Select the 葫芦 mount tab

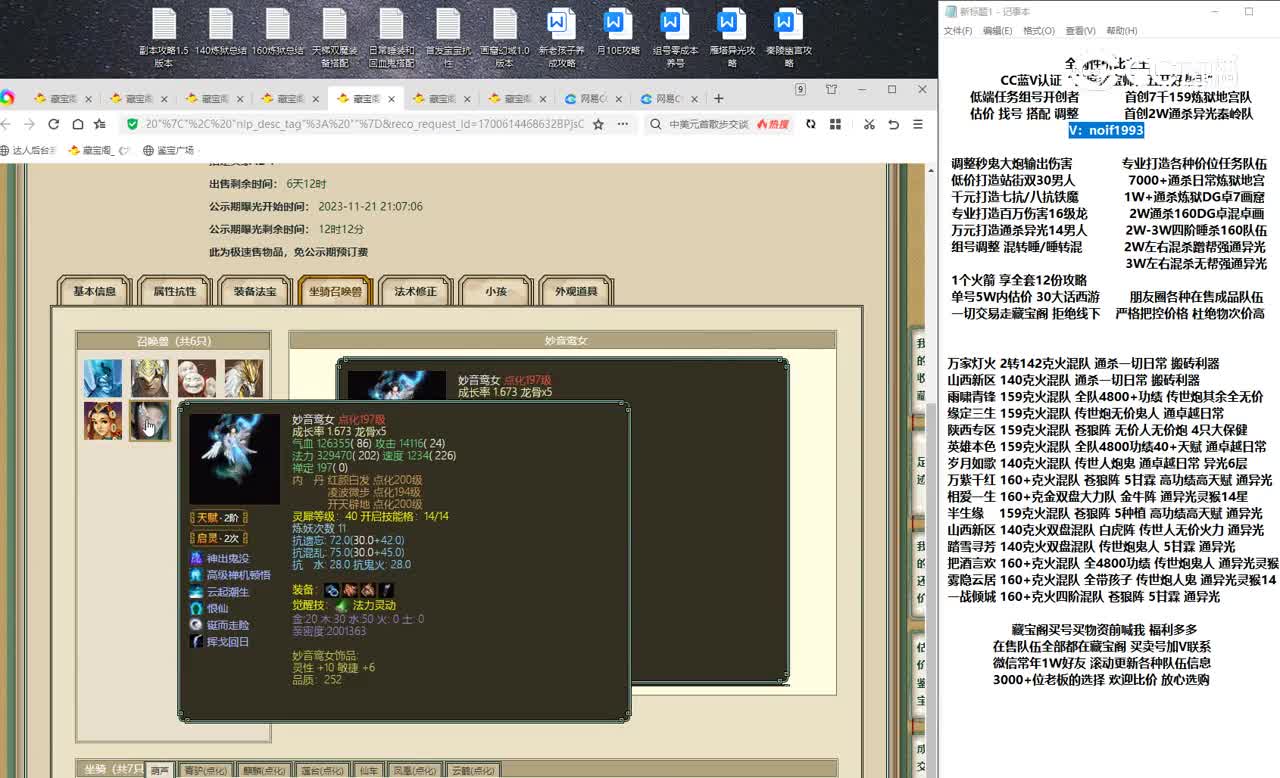(160, 771)
